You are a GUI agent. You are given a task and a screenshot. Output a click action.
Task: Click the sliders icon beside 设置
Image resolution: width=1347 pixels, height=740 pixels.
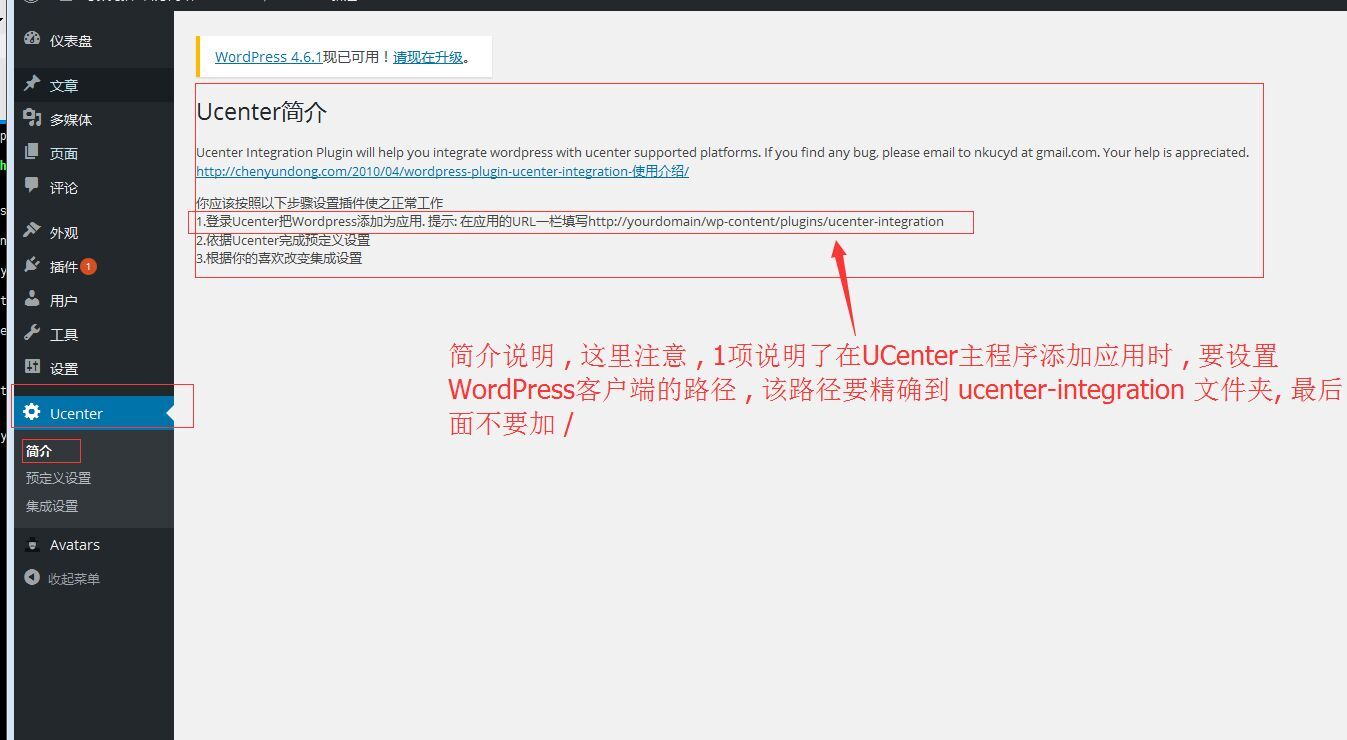[x=32, y=367]
